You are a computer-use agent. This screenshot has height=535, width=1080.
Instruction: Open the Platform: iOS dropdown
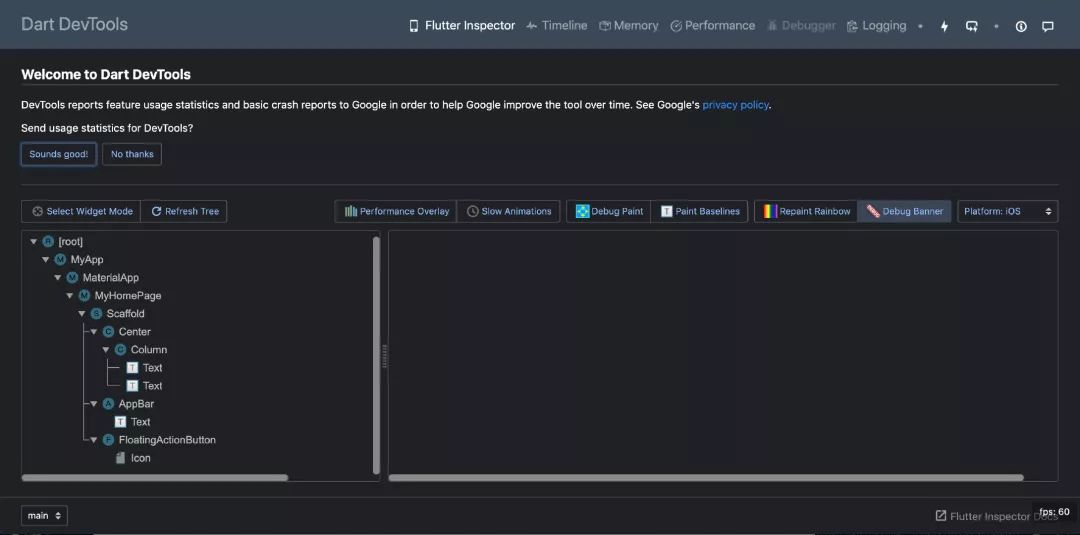pyautogui.click(x=1008, y=211)
